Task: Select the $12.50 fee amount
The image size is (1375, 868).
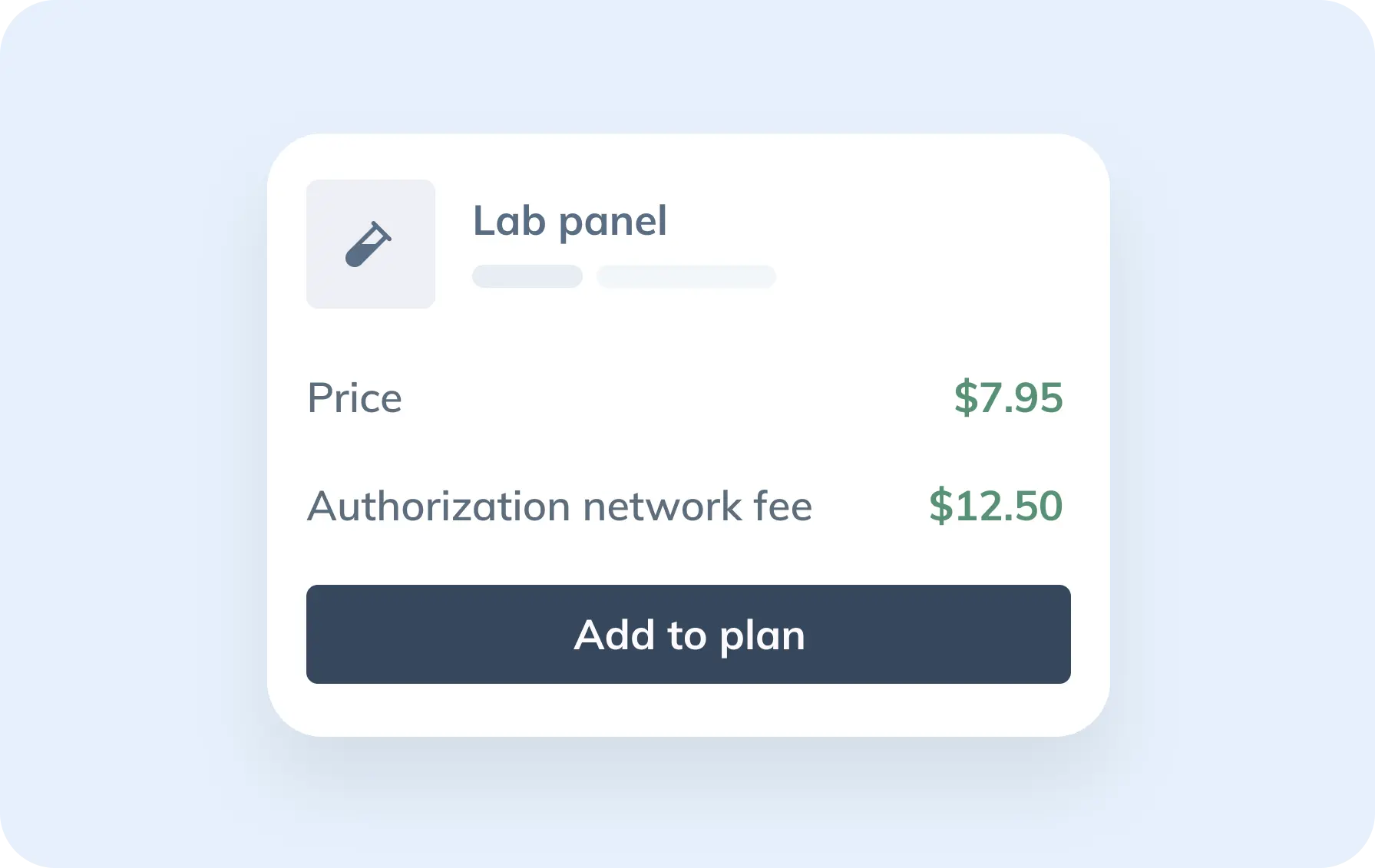Action: (x=996, y=506)
